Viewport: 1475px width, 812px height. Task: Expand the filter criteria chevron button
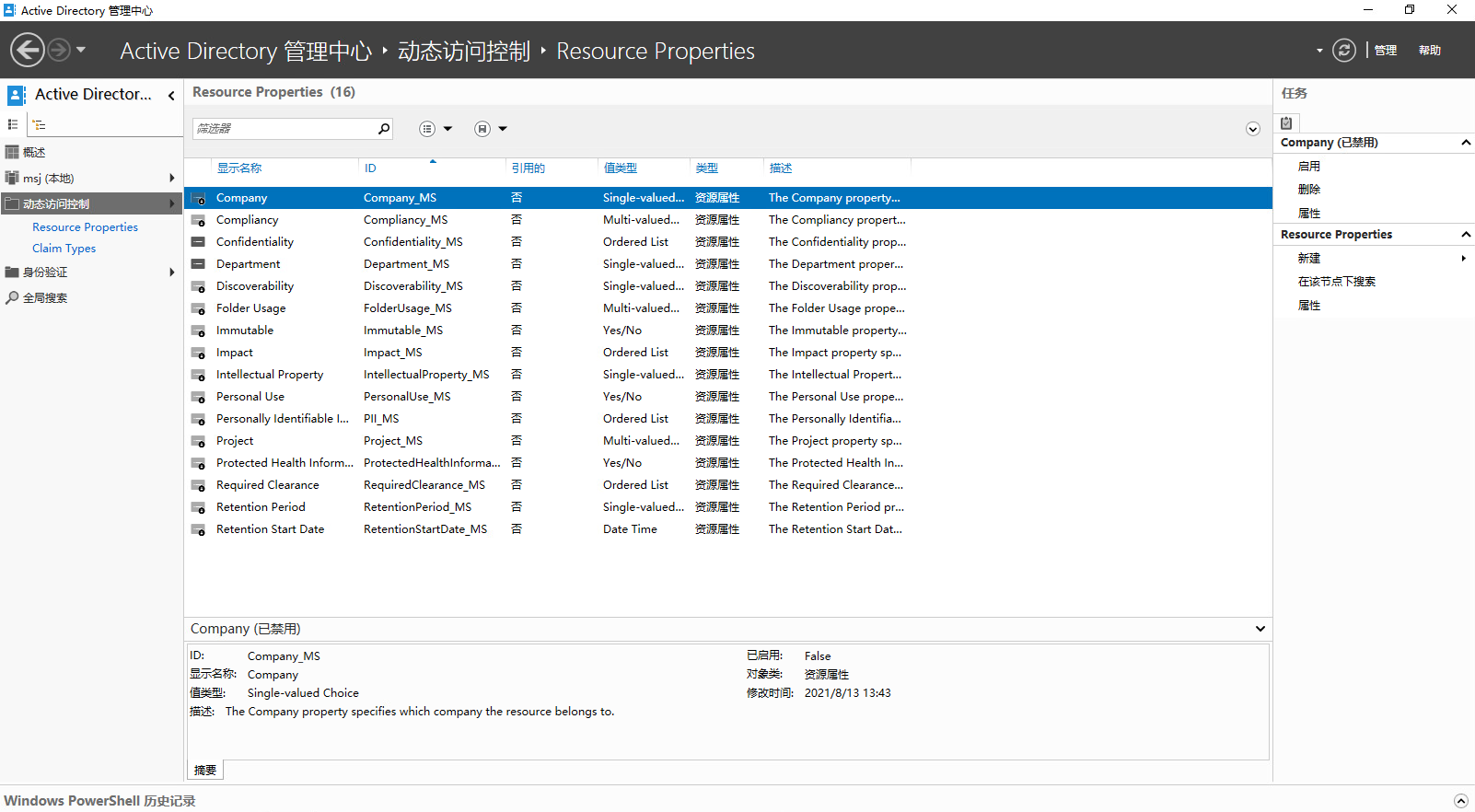click(1253, 129)
